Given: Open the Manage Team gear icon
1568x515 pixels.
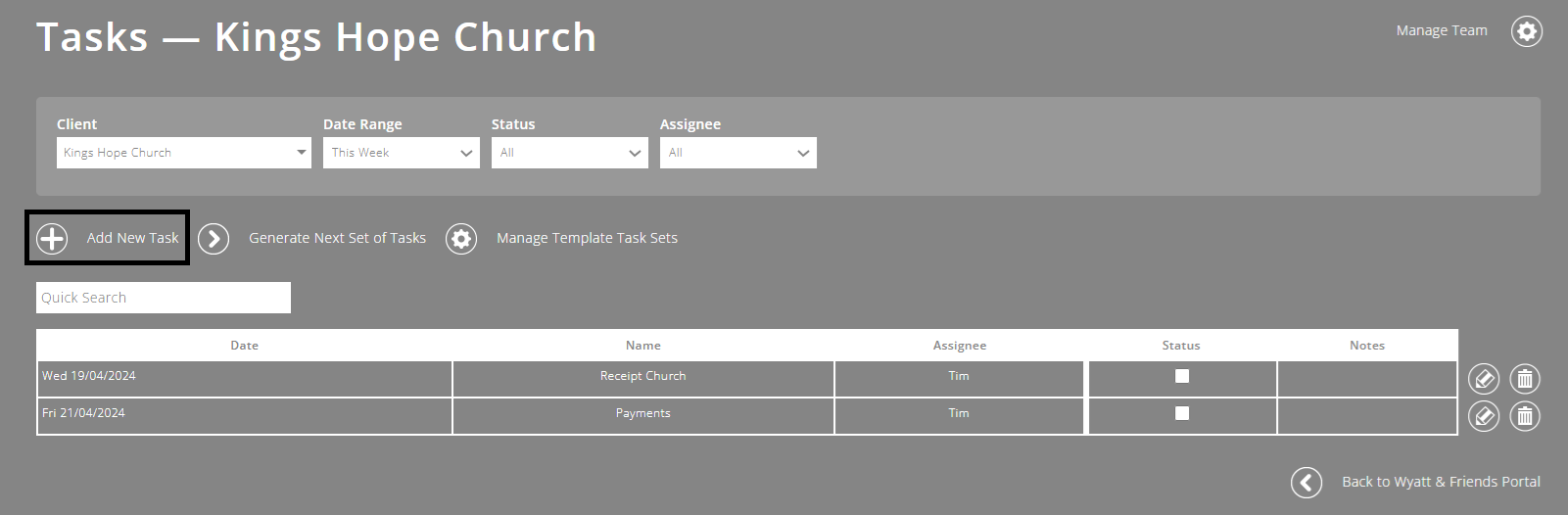Looking at the screenshot, I should coord(1527,31).
